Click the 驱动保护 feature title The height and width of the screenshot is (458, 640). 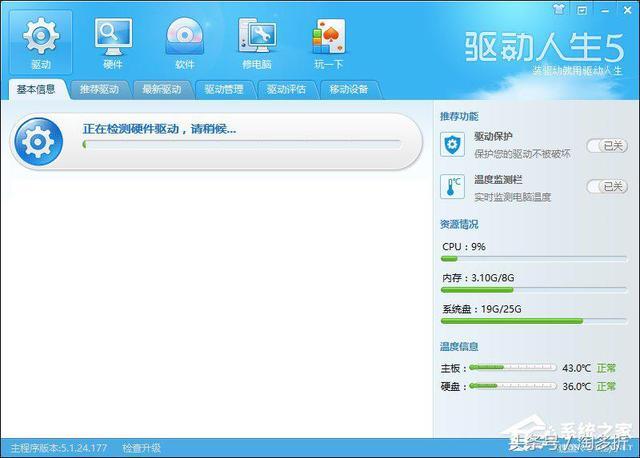493,136
